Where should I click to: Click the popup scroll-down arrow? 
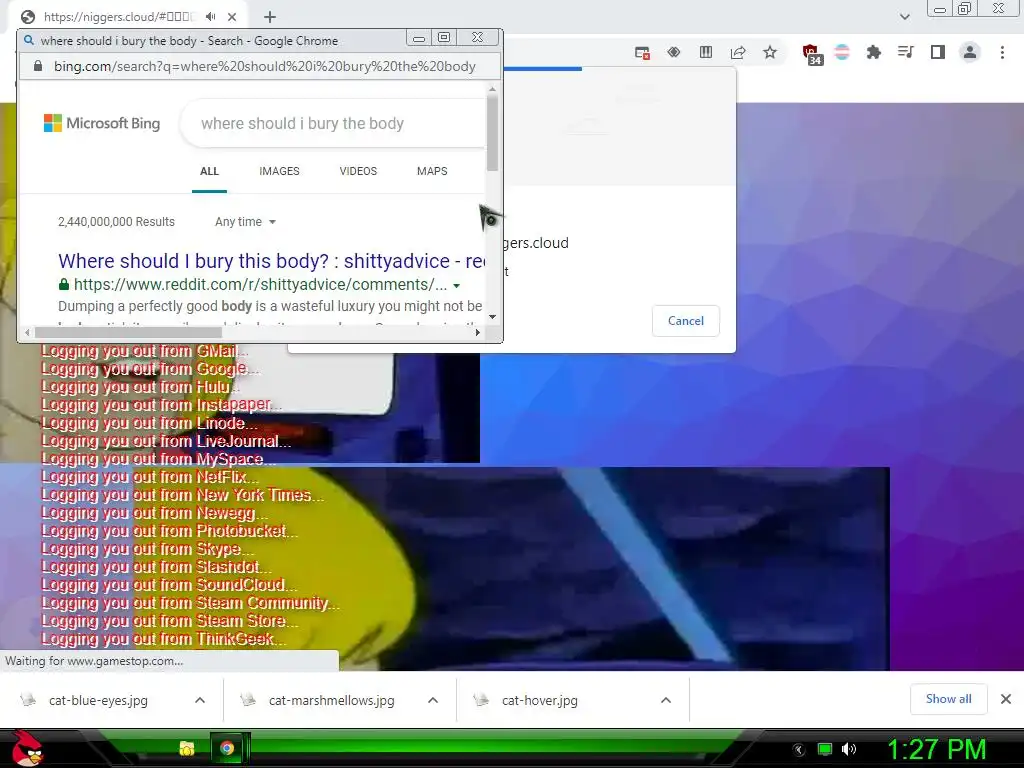coord(492,317)
